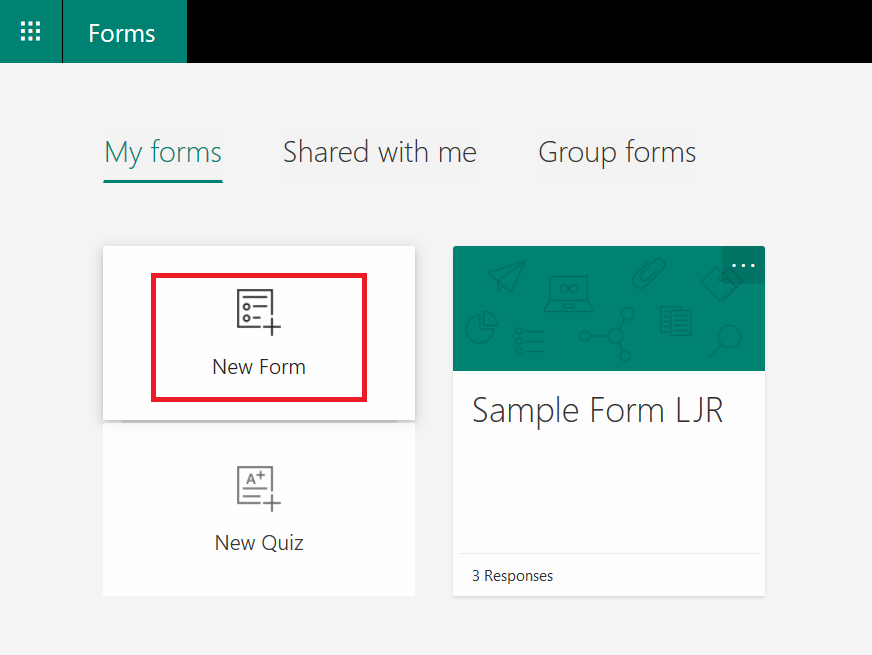
Task: Select the Group forms tab
Action: 617,152
